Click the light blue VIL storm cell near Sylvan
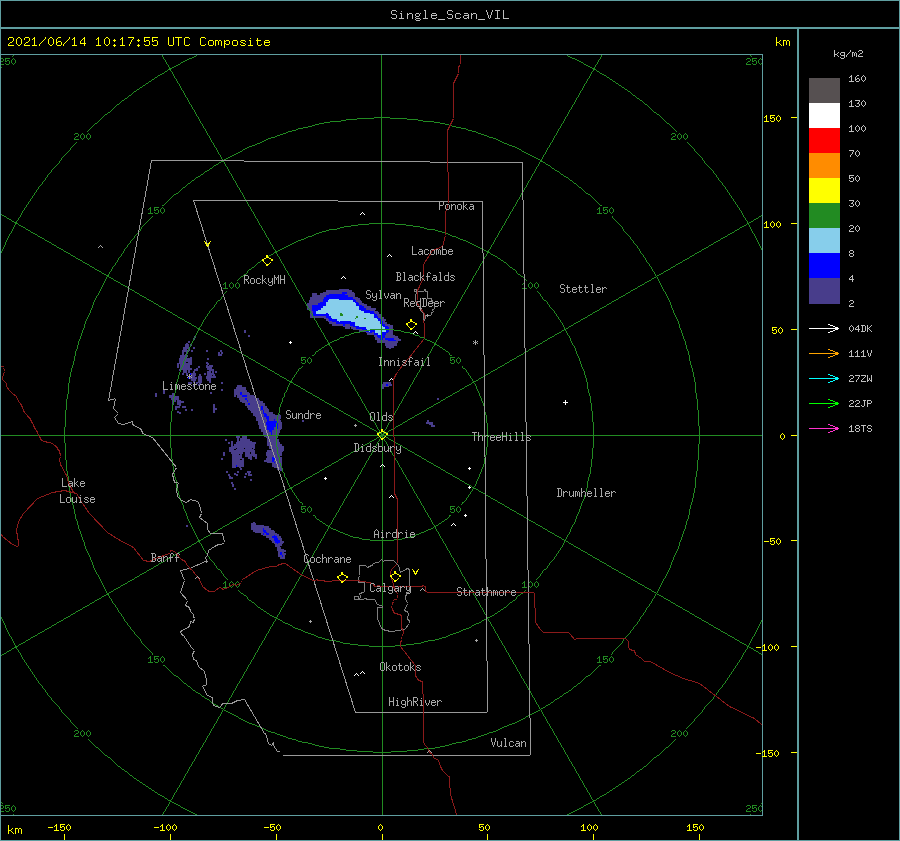Screen dimensions: 900x841 pos(347,315)
